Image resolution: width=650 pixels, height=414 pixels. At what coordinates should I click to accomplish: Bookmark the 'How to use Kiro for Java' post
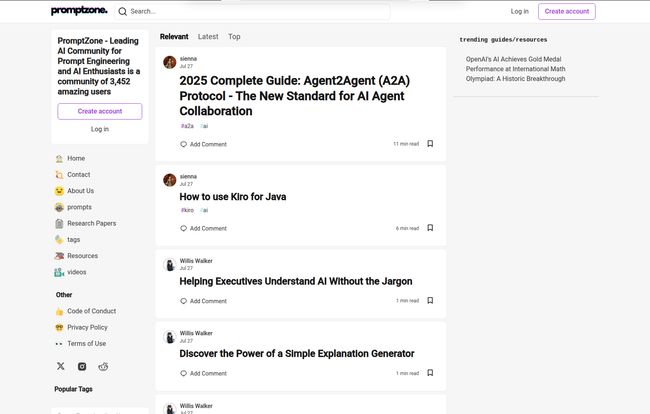pos(430,228)
